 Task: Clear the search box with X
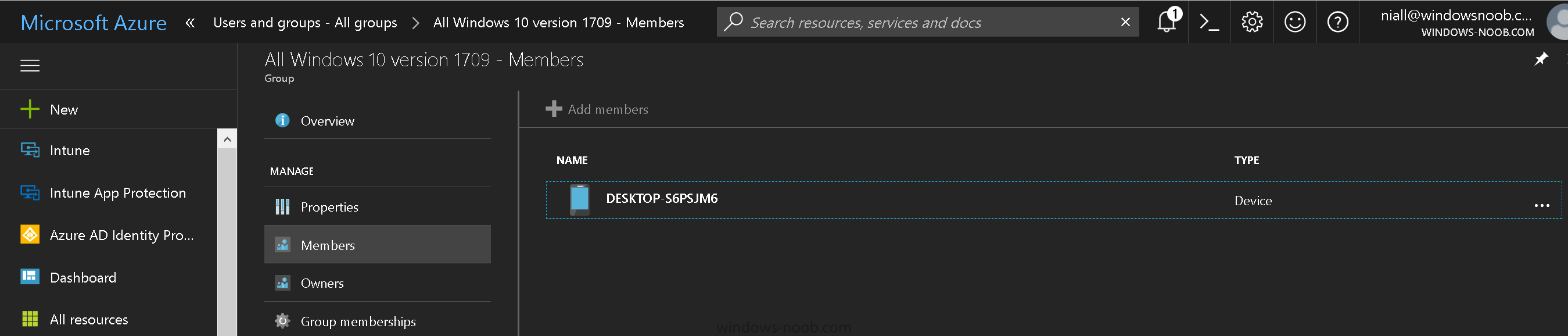tap(1125, 22)
